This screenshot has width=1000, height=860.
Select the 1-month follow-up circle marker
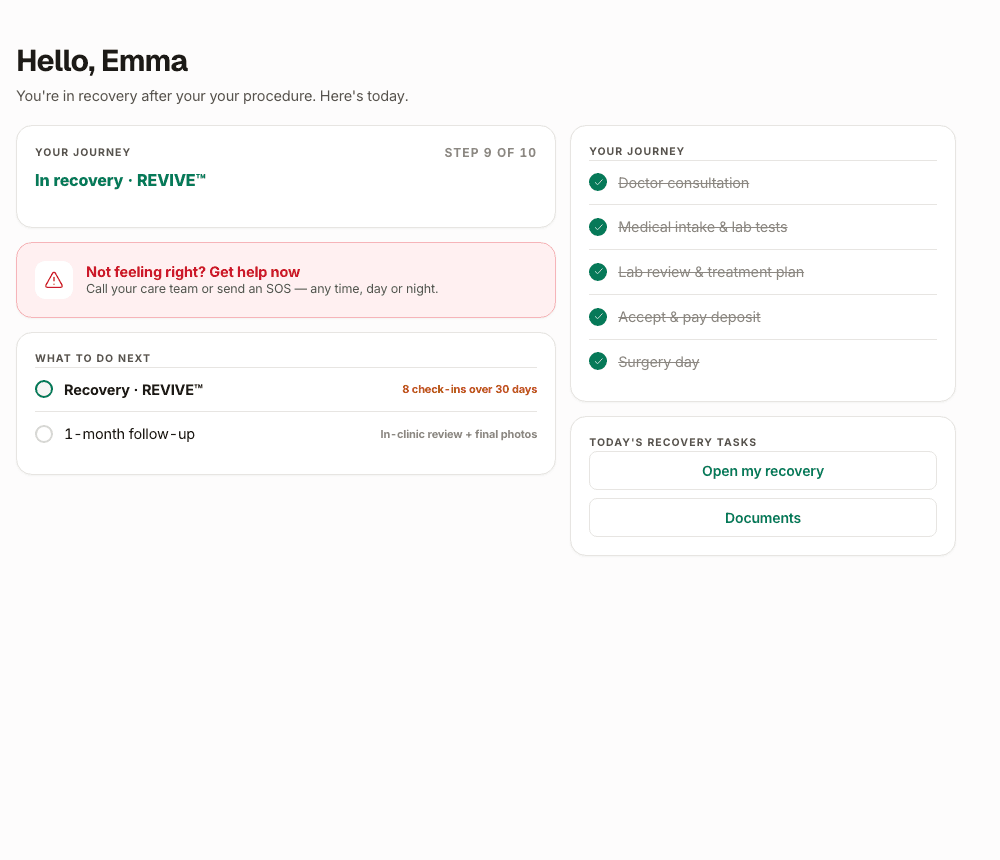(x=44, y=434)
